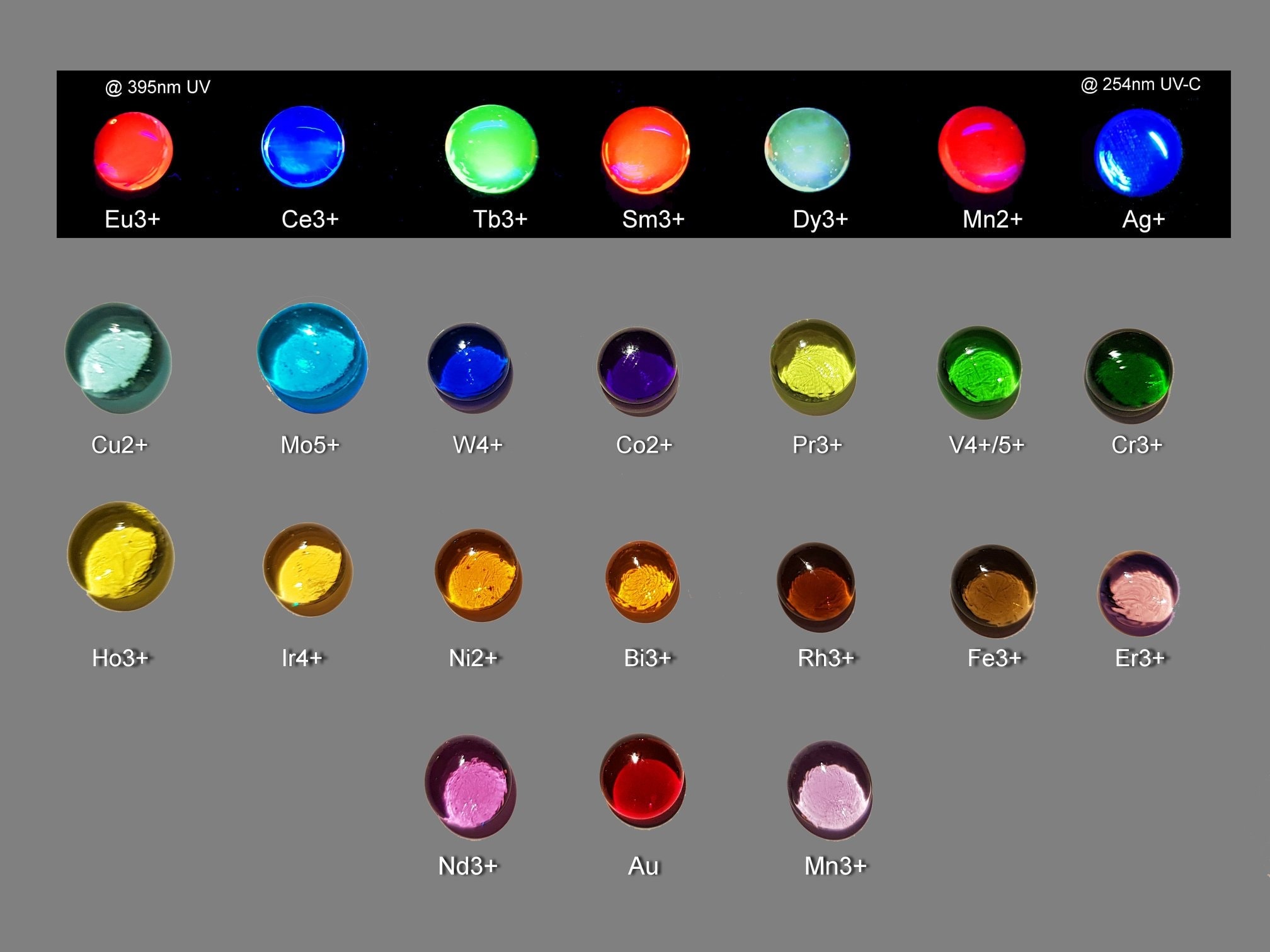
Task: Select the blue Ag+ bead under UV-C
Action: pyautogui.click(x=1138, y=152)
